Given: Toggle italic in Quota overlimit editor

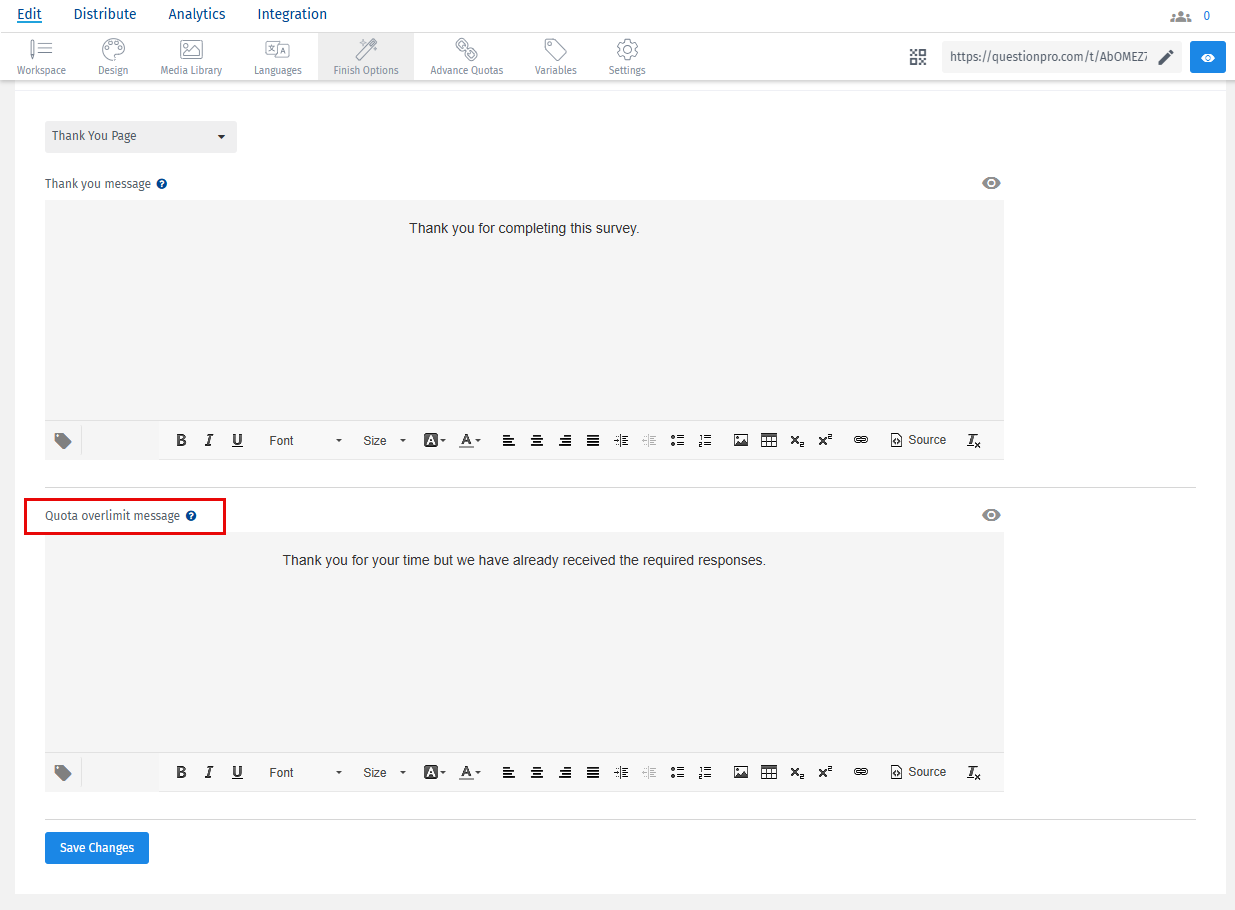Looking at the screenshot, I should [x=209, y=772].
